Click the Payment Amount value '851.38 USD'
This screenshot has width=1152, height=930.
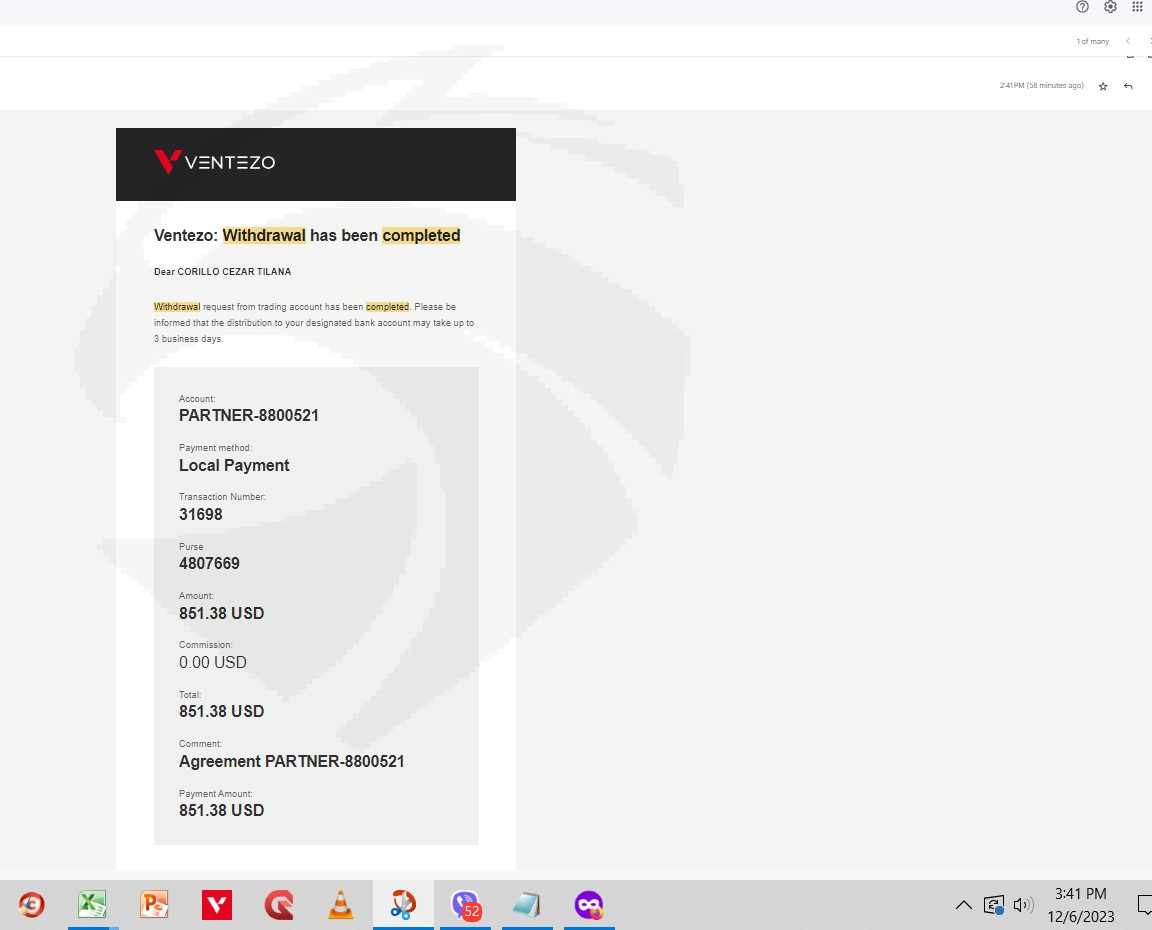click(x=221, y=810)
